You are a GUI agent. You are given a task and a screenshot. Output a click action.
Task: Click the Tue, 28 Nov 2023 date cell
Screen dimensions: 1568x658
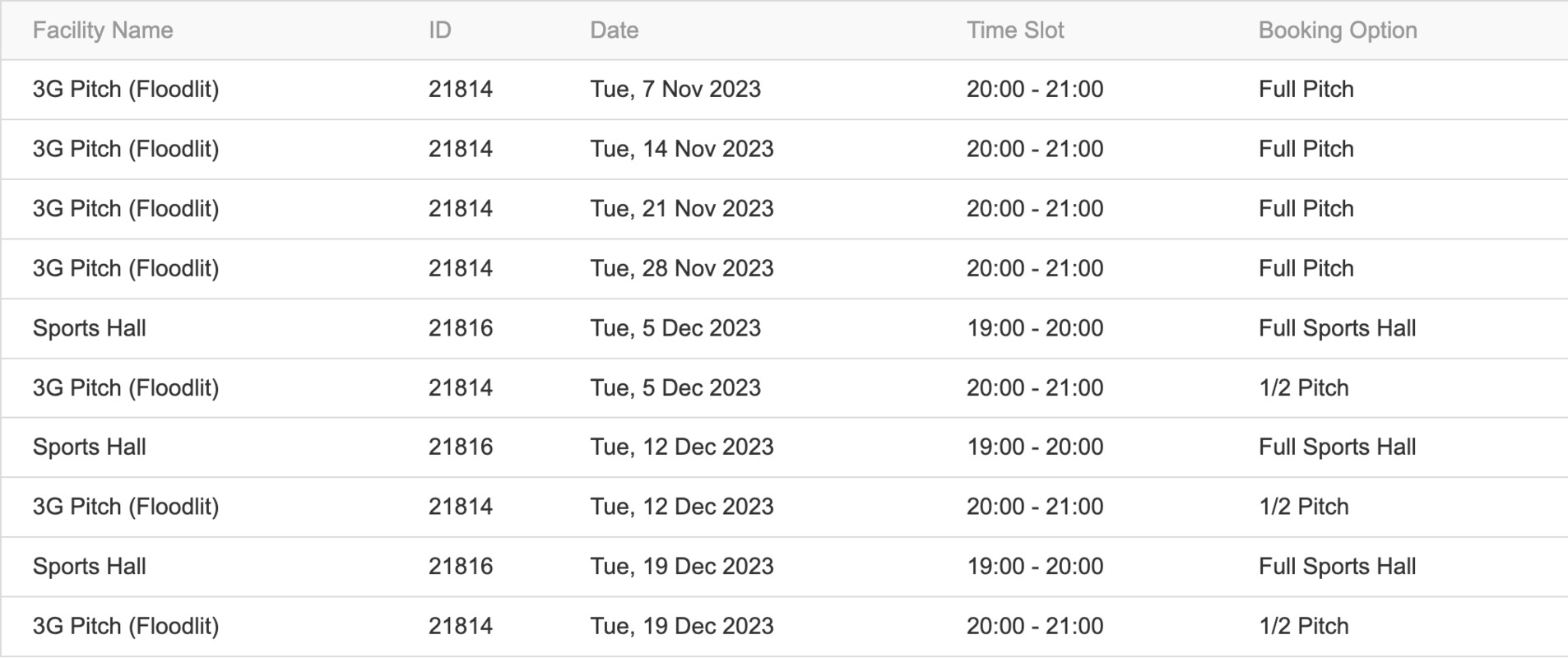[682, 268]
